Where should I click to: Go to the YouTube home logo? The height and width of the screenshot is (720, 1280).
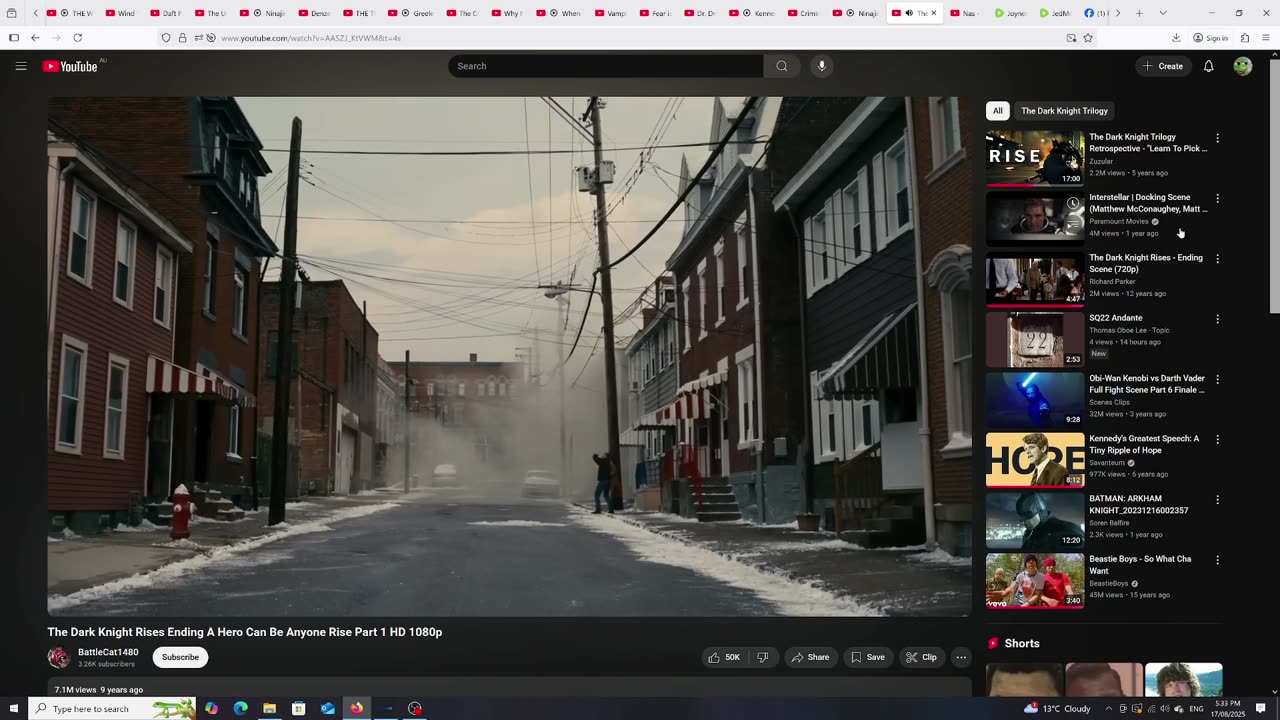70,66
